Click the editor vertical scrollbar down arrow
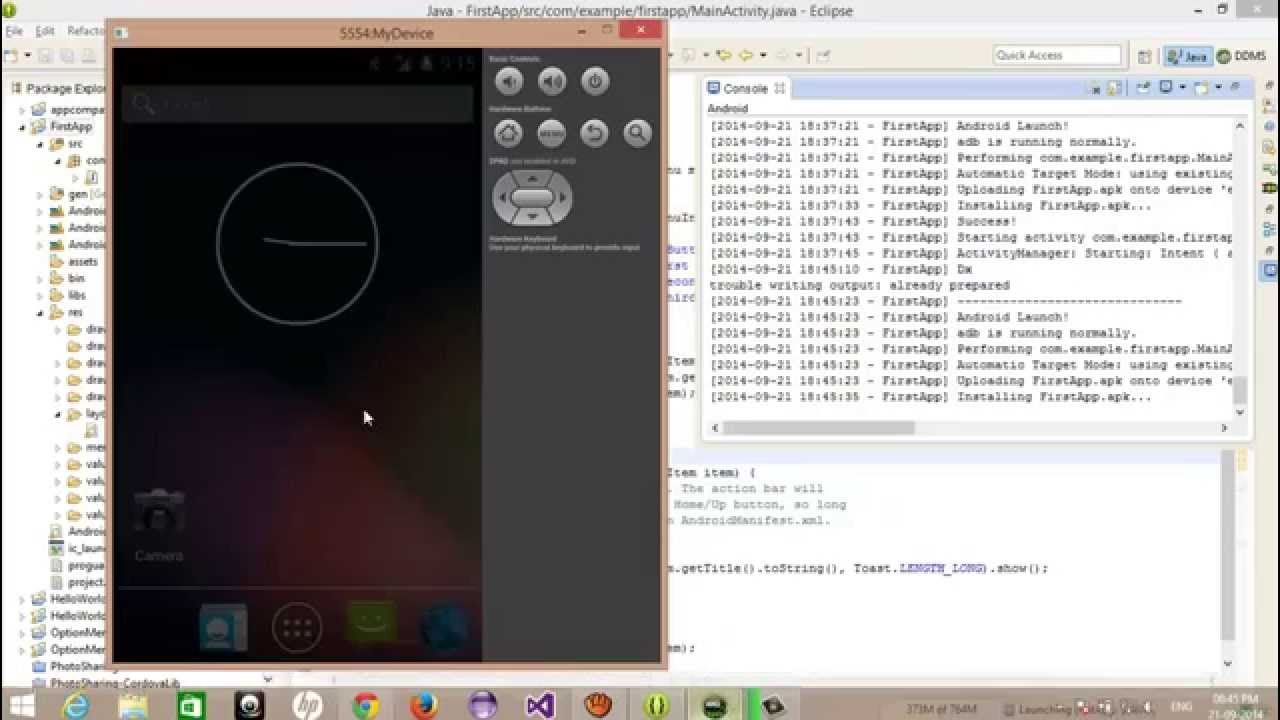1280x720 pixels. [x=1228, y=662]
